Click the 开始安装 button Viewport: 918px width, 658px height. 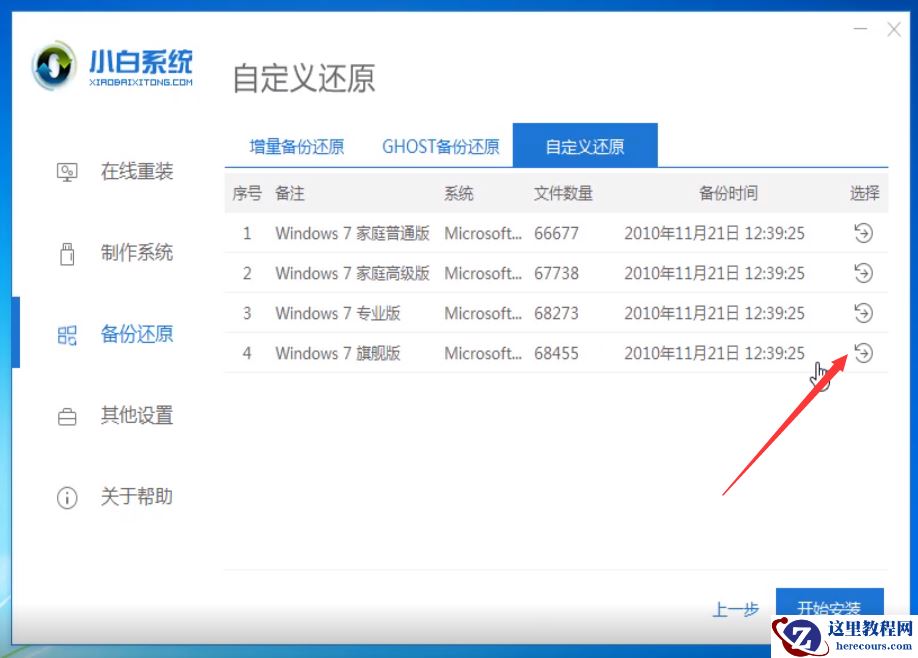(x=829, y=608)
